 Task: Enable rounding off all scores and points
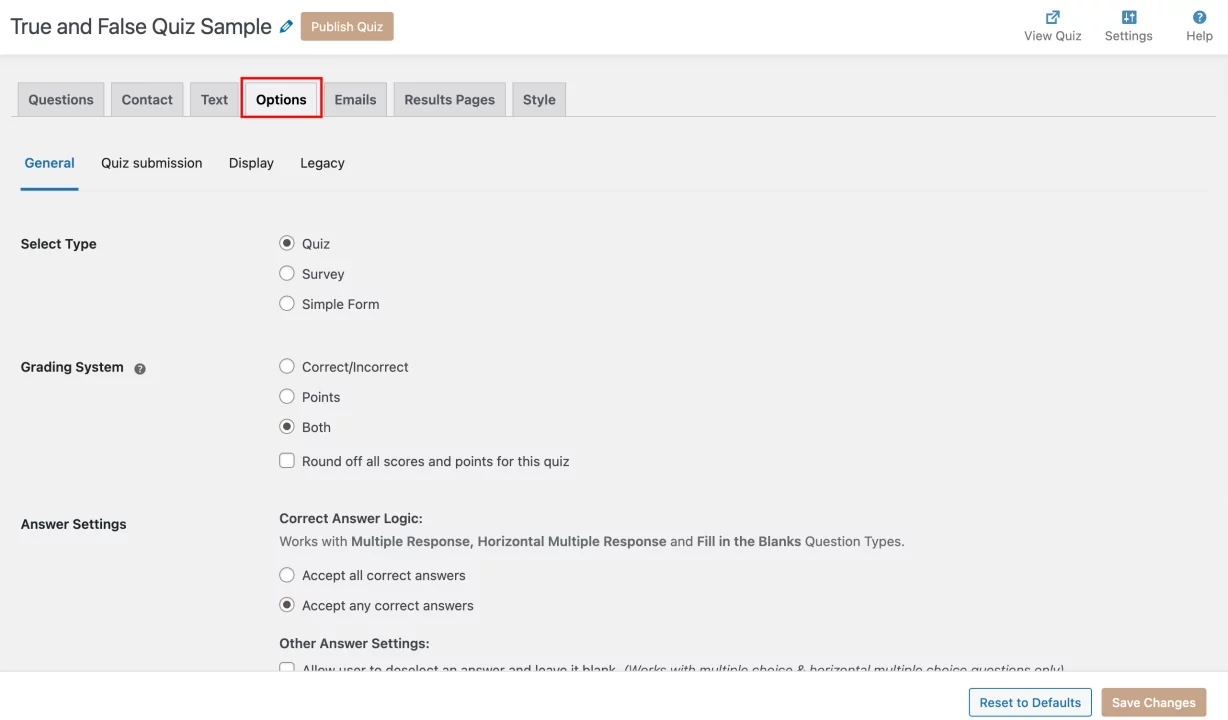point(287,461)
